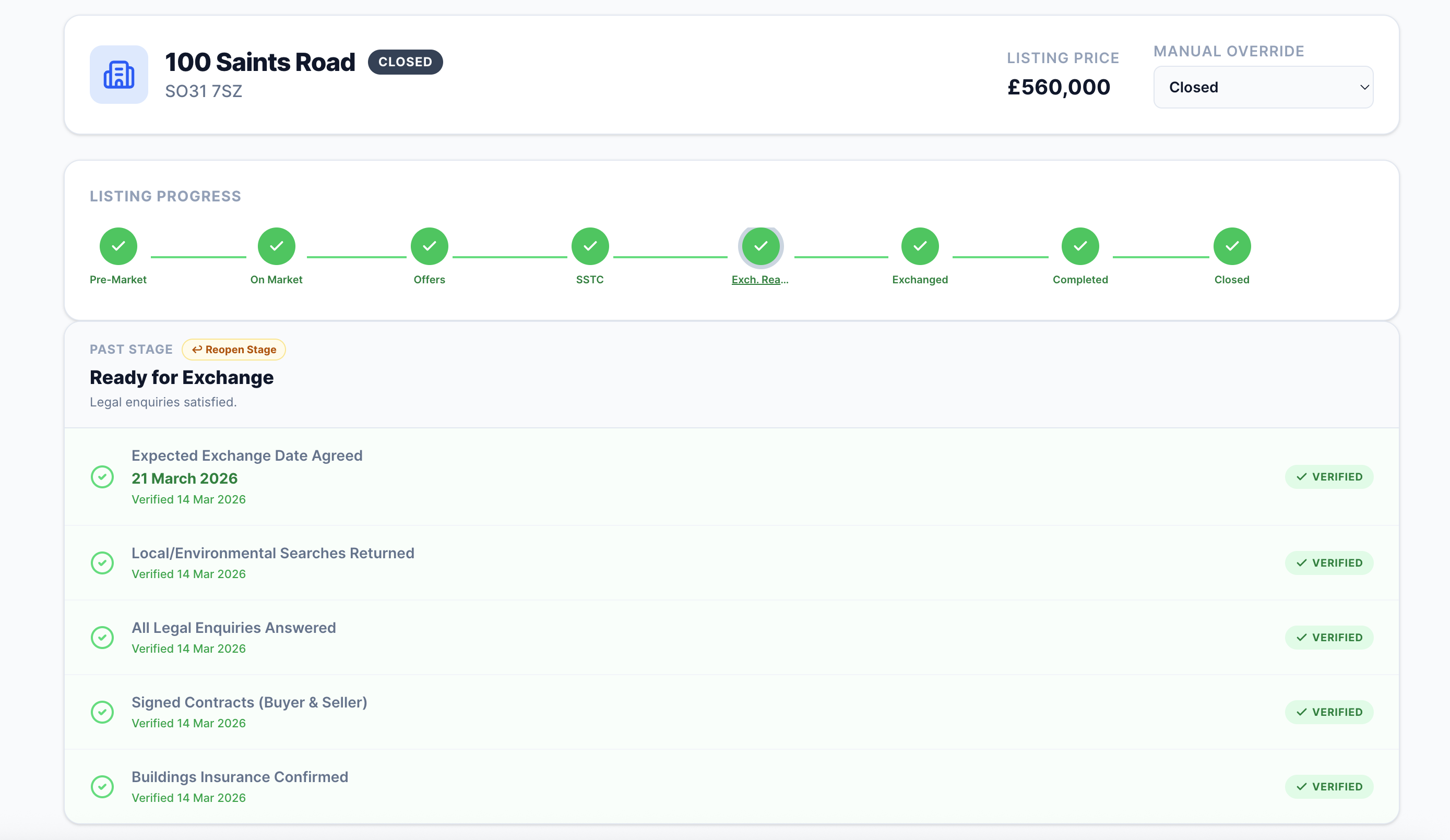Image resolution: width=1450 pixels, height=840 pixels.
Task: Click the highlighted Exch. Rea... progress node
Action: [760, 246]
